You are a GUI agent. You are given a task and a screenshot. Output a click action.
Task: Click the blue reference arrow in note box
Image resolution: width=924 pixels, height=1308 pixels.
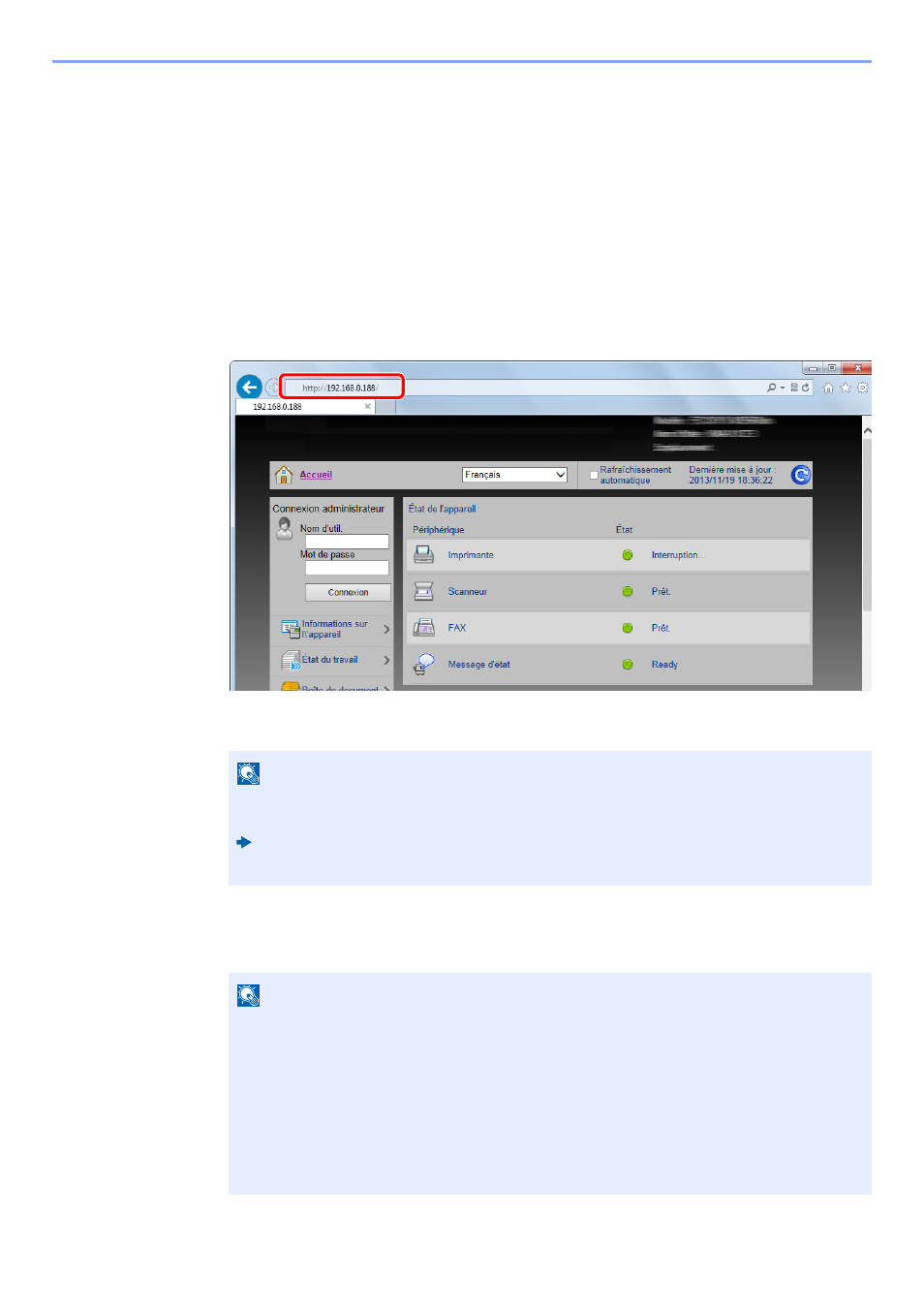[244, 842]
